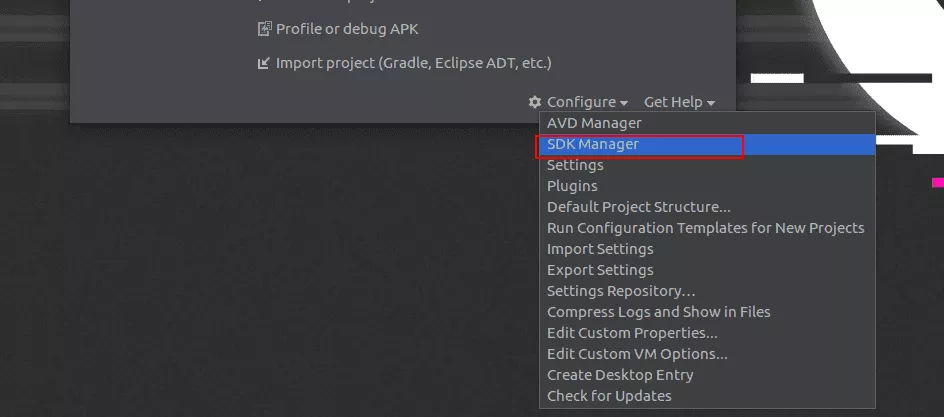Choose Plugins in the menu

pos(572,186)
